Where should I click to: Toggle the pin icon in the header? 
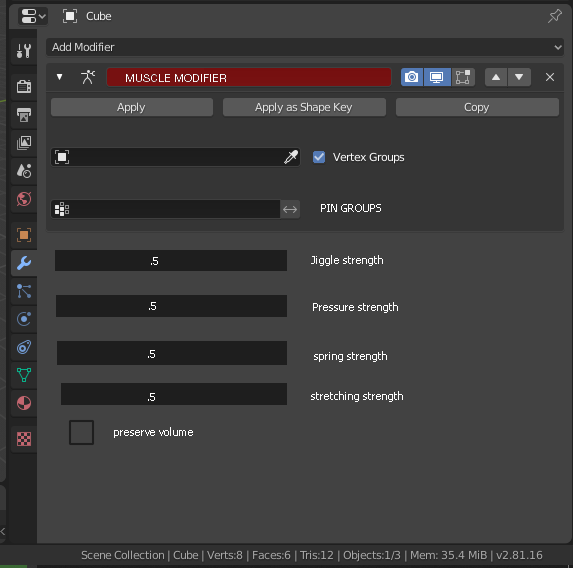point(554,16)
